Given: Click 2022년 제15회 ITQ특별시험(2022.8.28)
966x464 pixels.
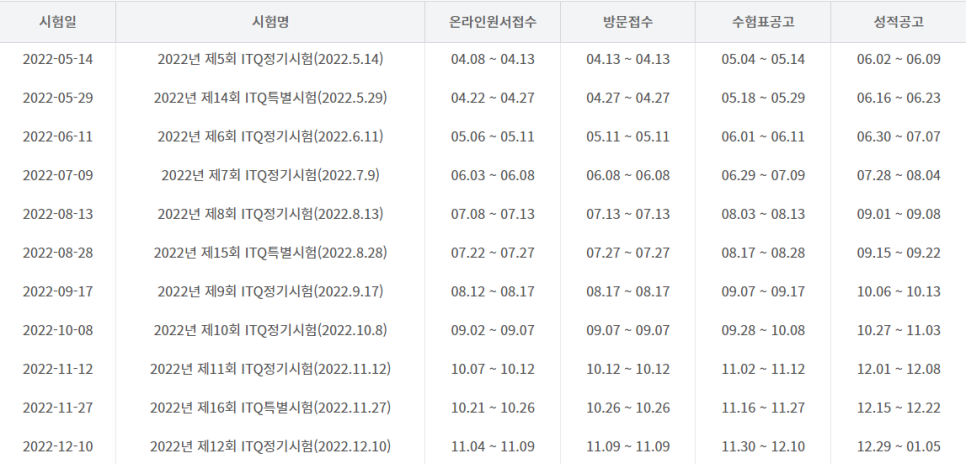Looking at the screenshot, I should click(270, 253).
